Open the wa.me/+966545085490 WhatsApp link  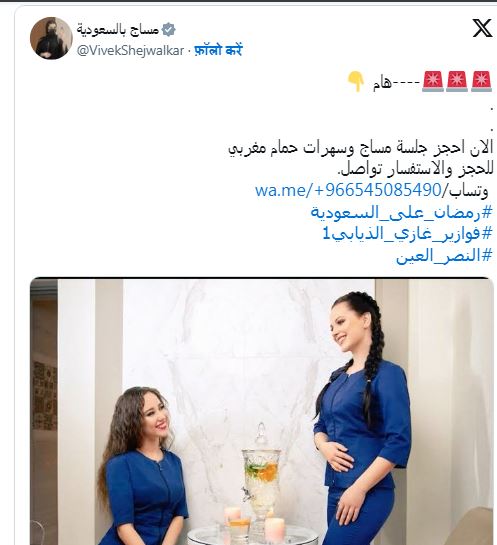(348, 190)
